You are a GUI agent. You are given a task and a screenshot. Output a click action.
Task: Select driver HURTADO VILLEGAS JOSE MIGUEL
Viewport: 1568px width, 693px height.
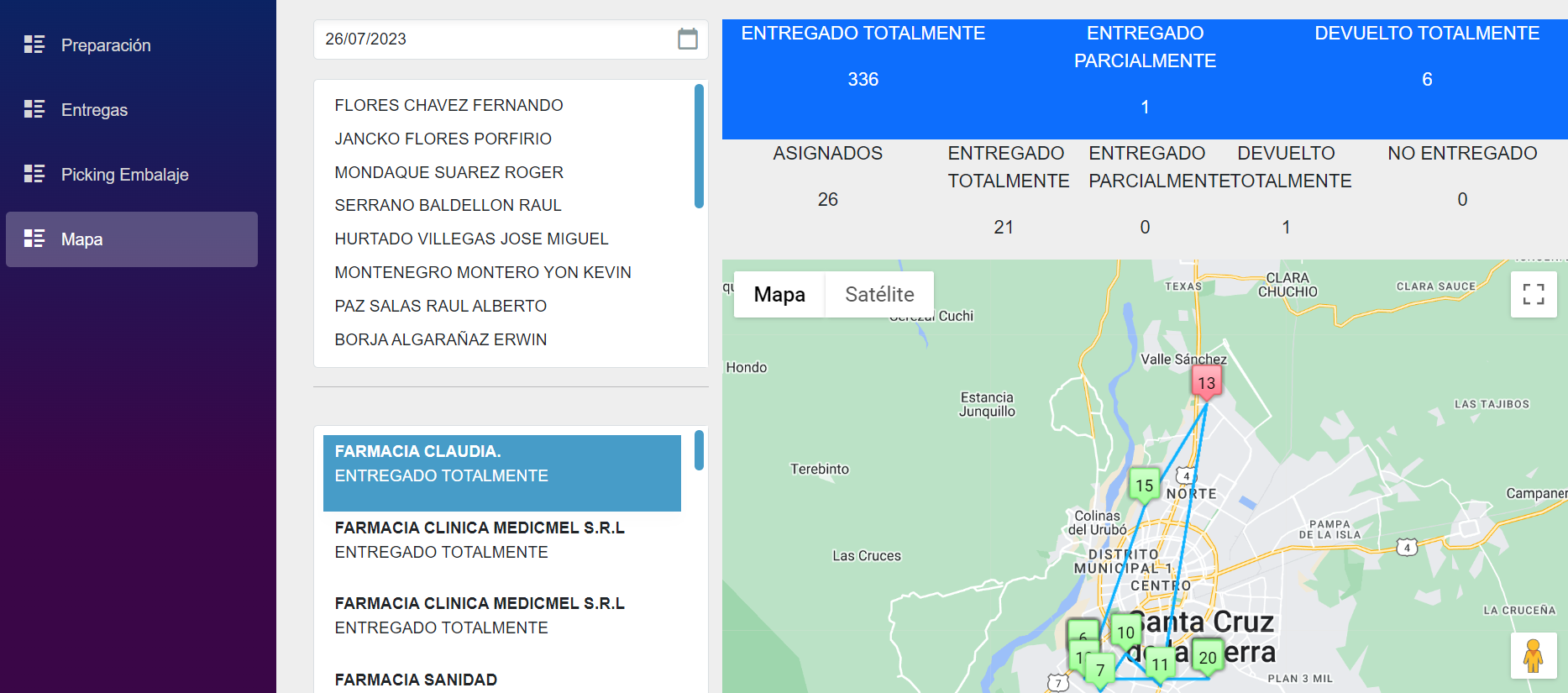coord(471,239)
